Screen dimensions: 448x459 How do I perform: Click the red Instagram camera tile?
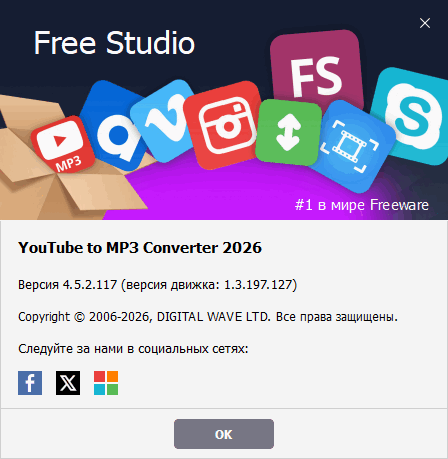click(x=224, y=125)
